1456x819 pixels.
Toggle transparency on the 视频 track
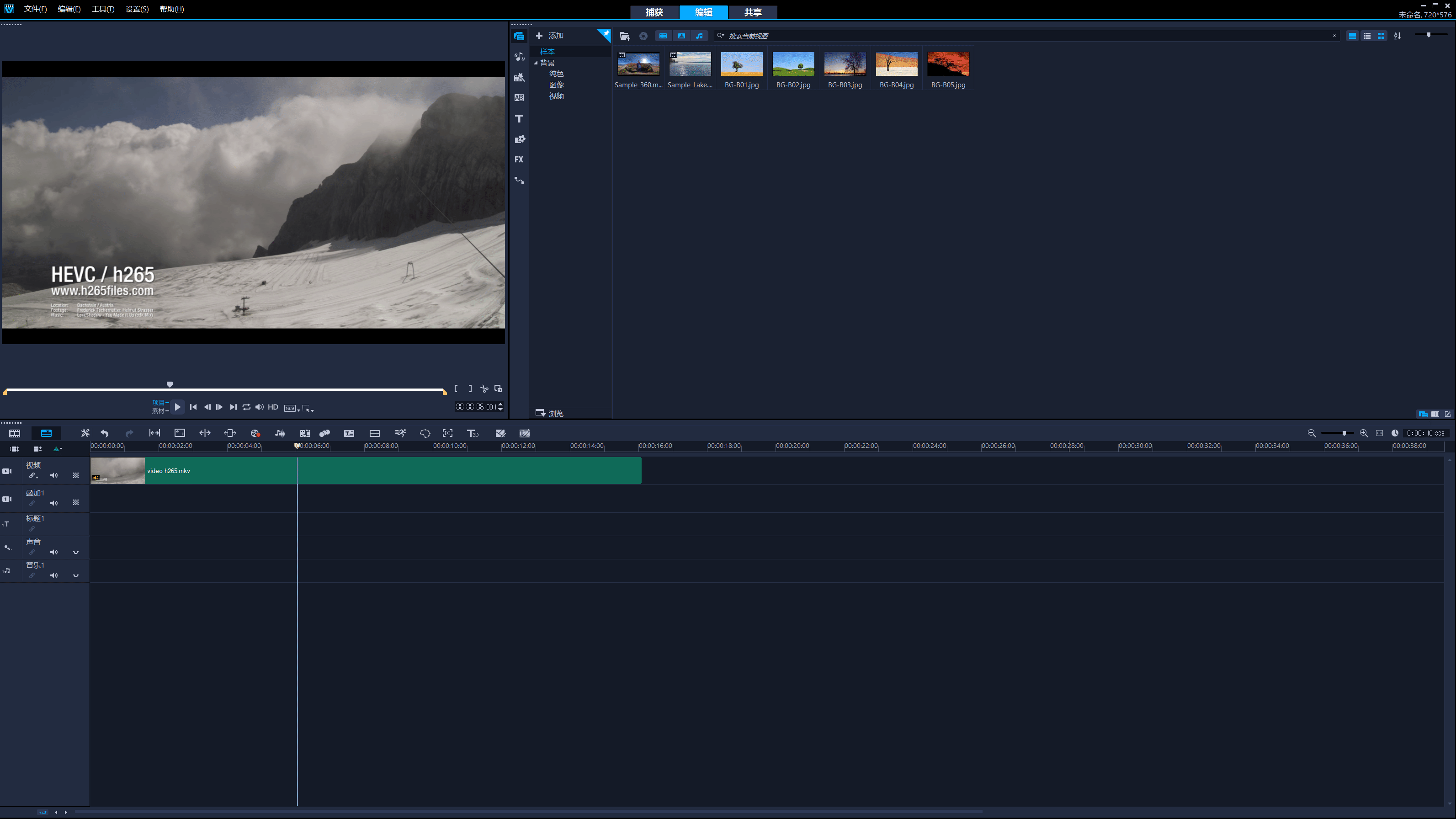[x=76, y=475]
